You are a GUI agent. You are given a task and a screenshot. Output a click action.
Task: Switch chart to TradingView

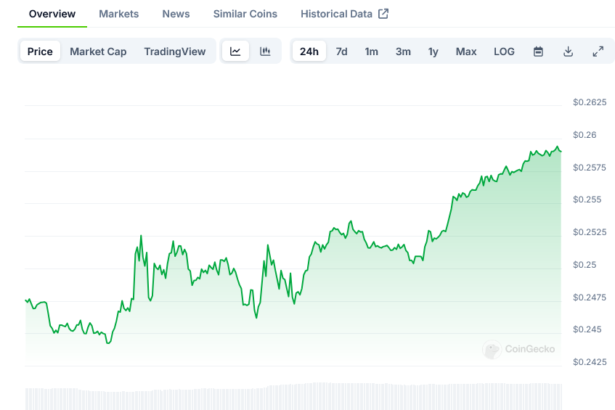174,52
